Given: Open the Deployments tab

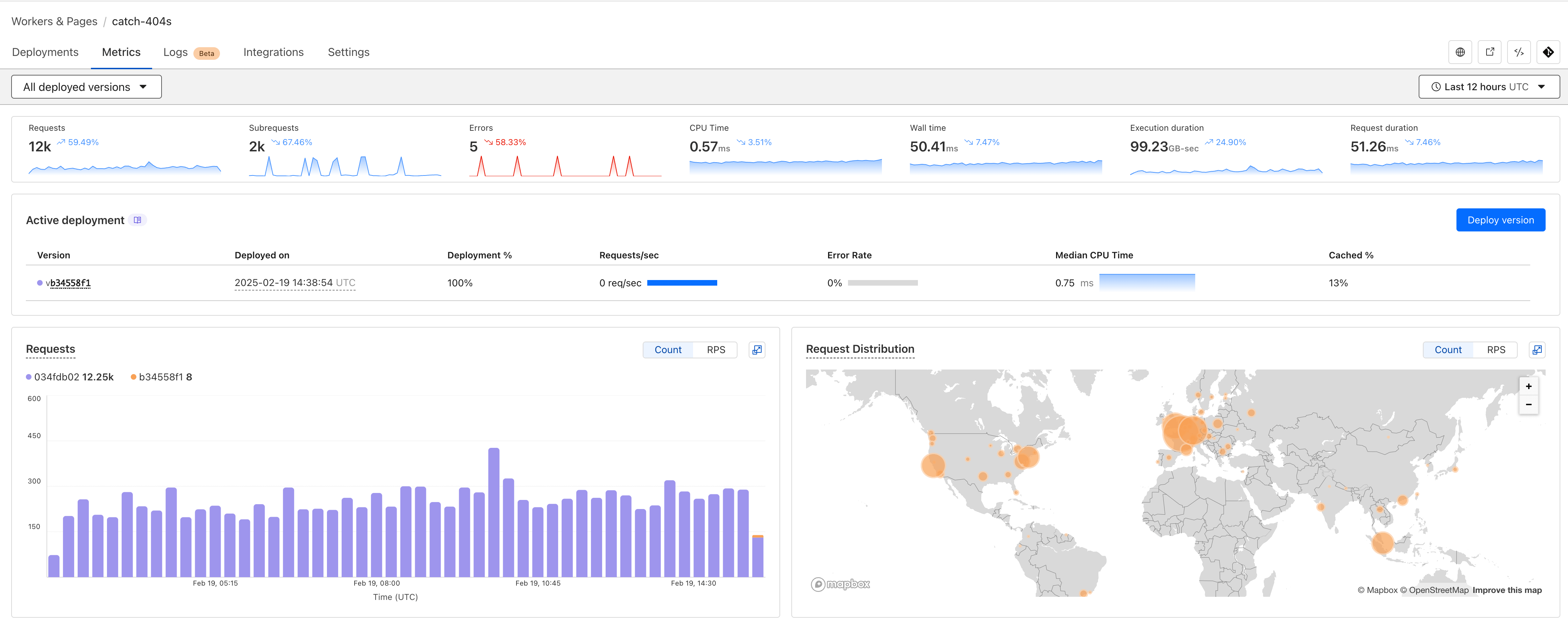Looking at the screenshot, I should (45, 52).
